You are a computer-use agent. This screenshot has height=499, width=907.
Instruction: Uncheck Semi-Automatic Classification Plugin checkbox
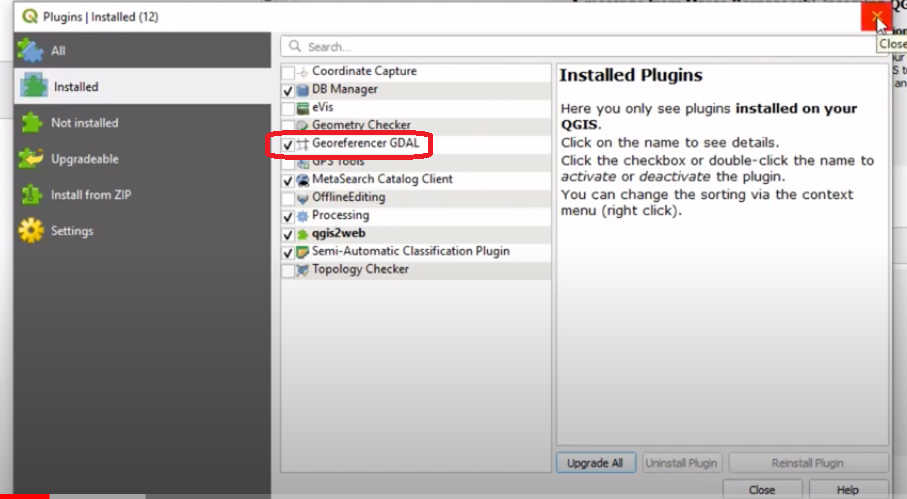[287, 252]
